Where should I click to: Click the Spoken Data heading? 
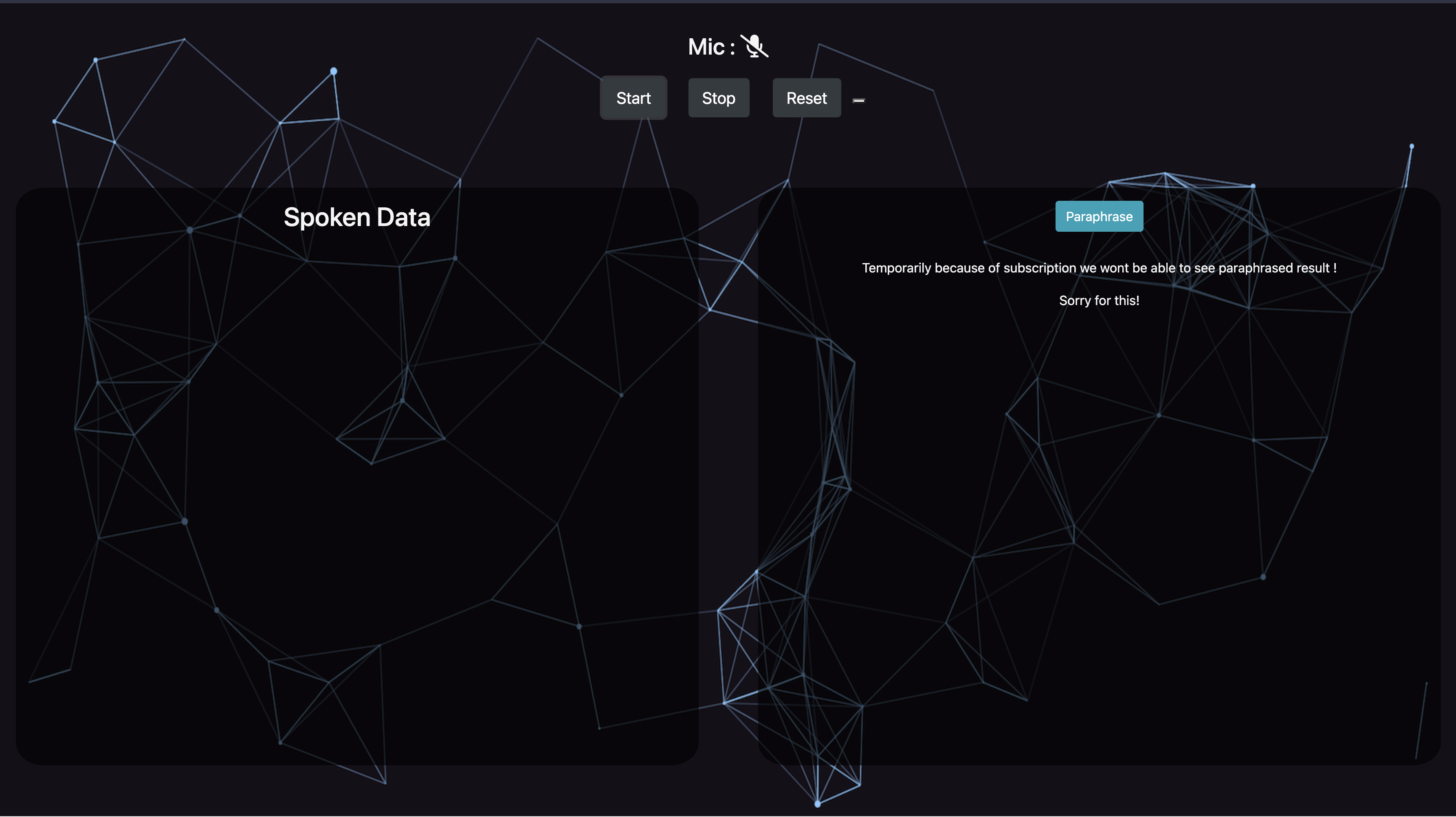[x=356, y=217]
